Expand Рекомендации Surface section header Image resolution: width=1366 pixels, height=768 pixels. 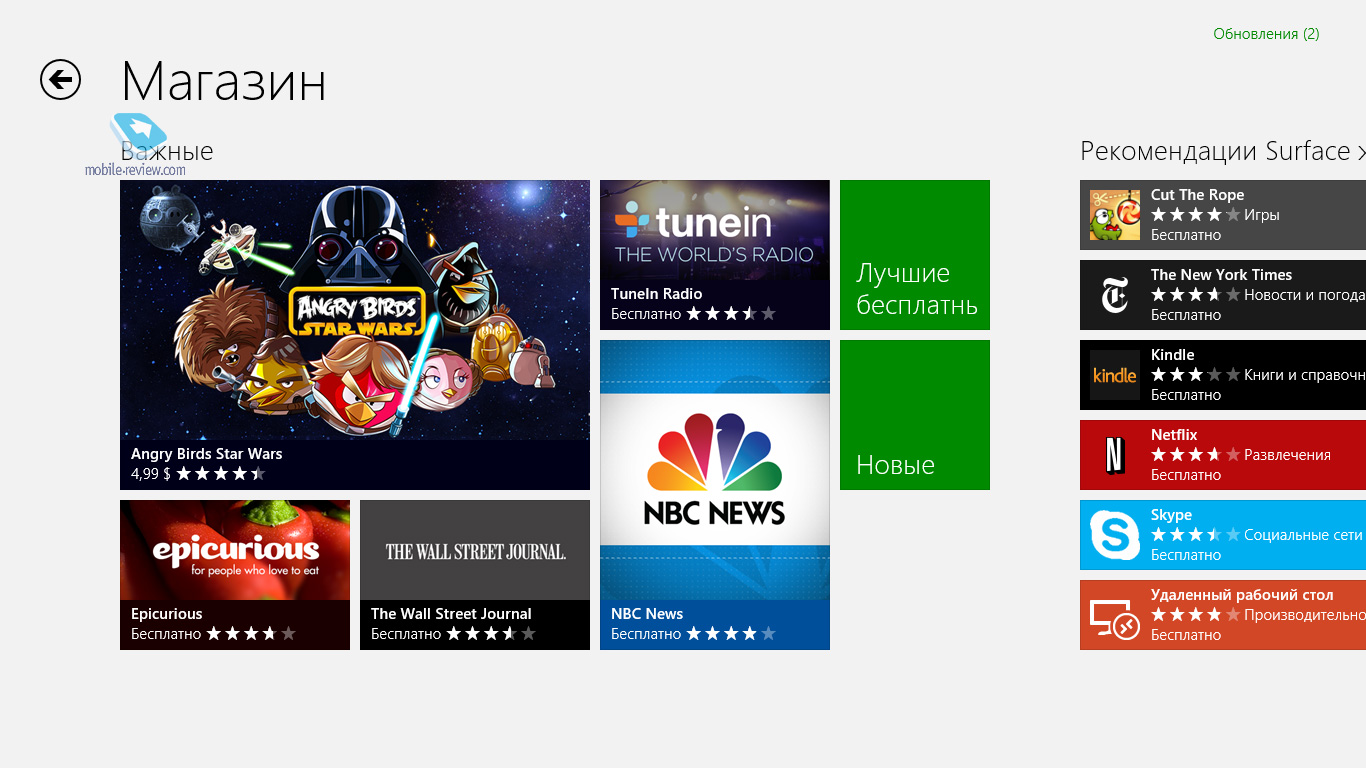pyautogui.click(x=1222, y=151)
